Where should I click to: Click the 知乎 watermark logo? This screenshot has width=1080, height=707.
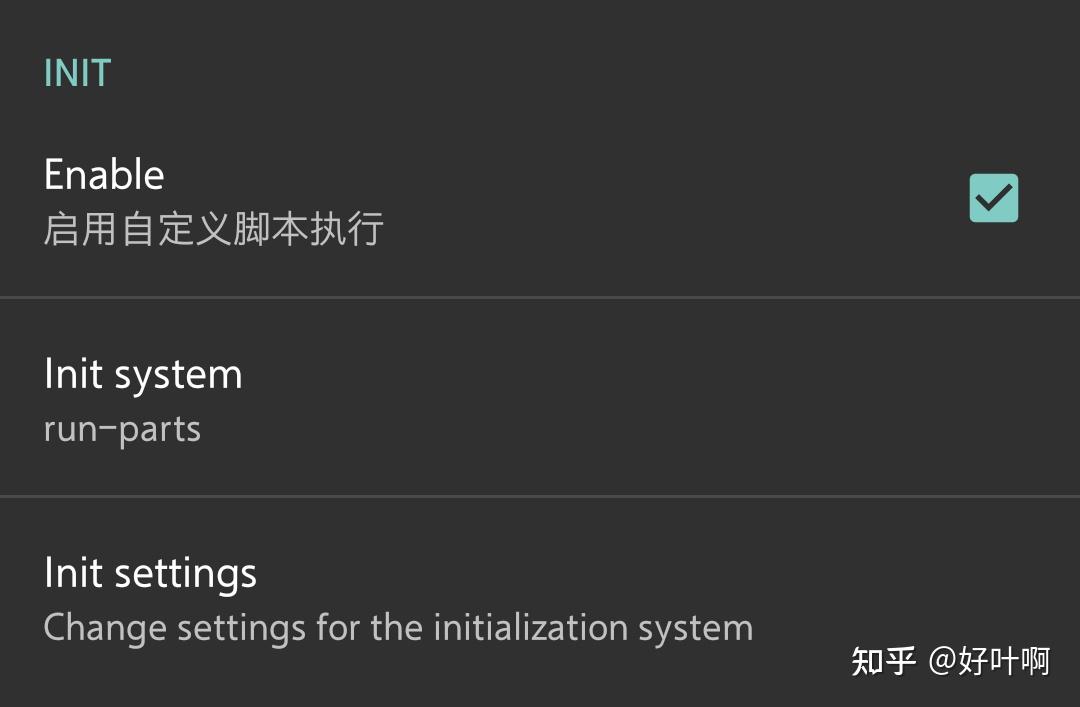tap(883, 661)
